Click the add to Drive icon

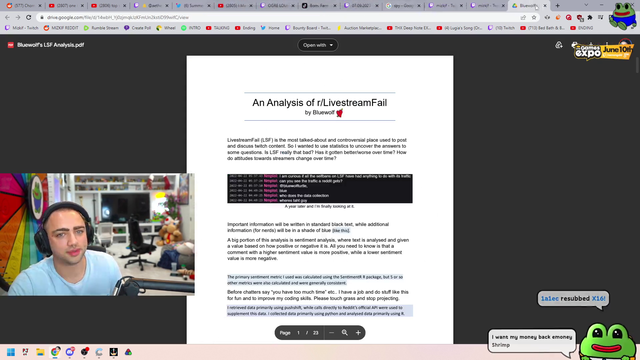point(558,45)
